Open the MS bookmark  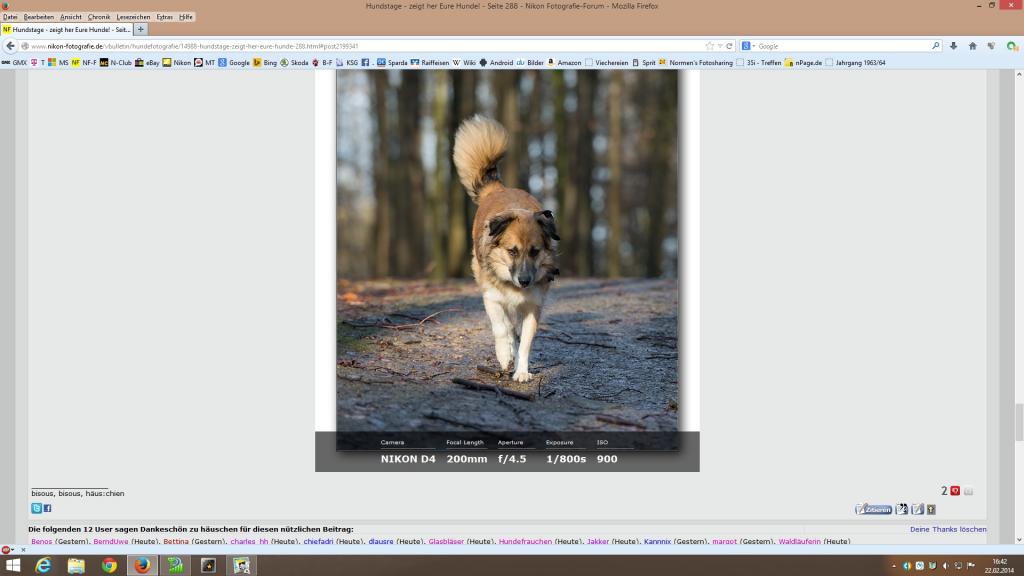[x=58, y=63]
